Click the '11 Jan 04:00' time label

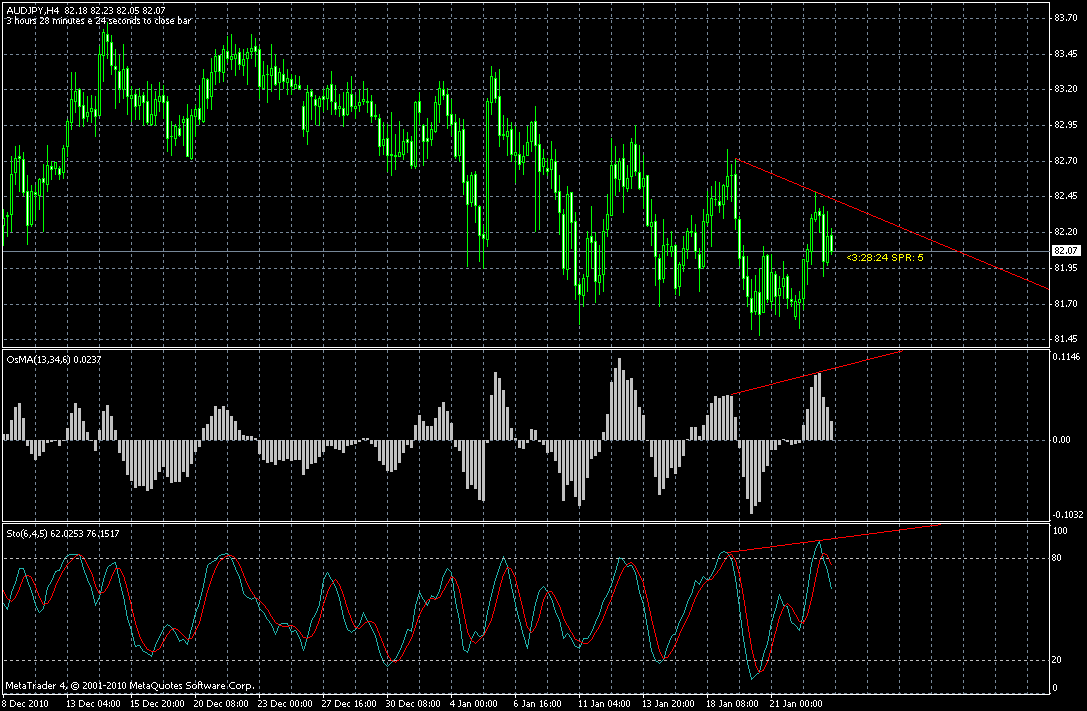pos(605,704)
